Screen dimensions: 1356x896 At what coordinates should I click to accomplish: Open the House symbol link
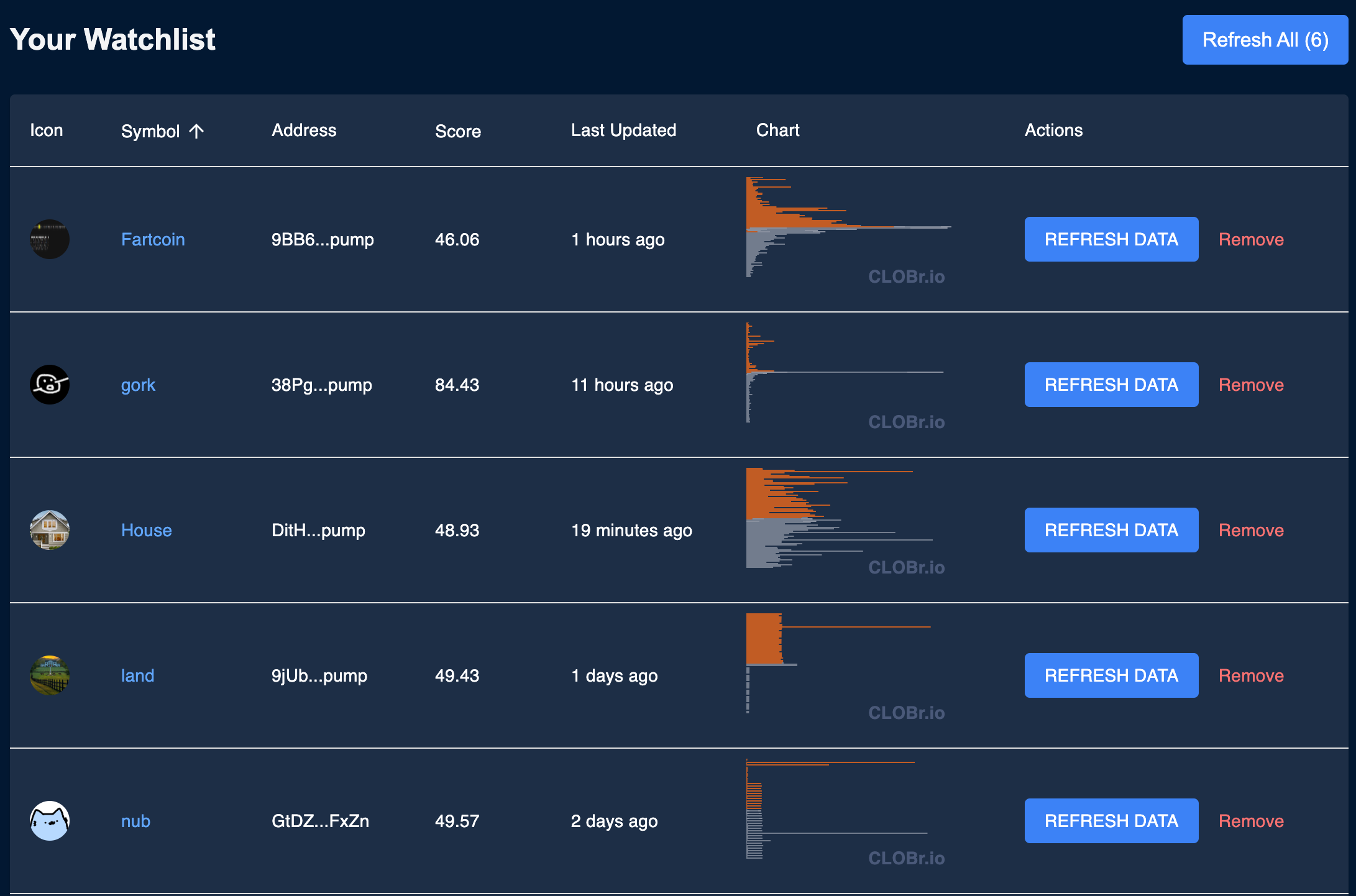pos(146,530)
